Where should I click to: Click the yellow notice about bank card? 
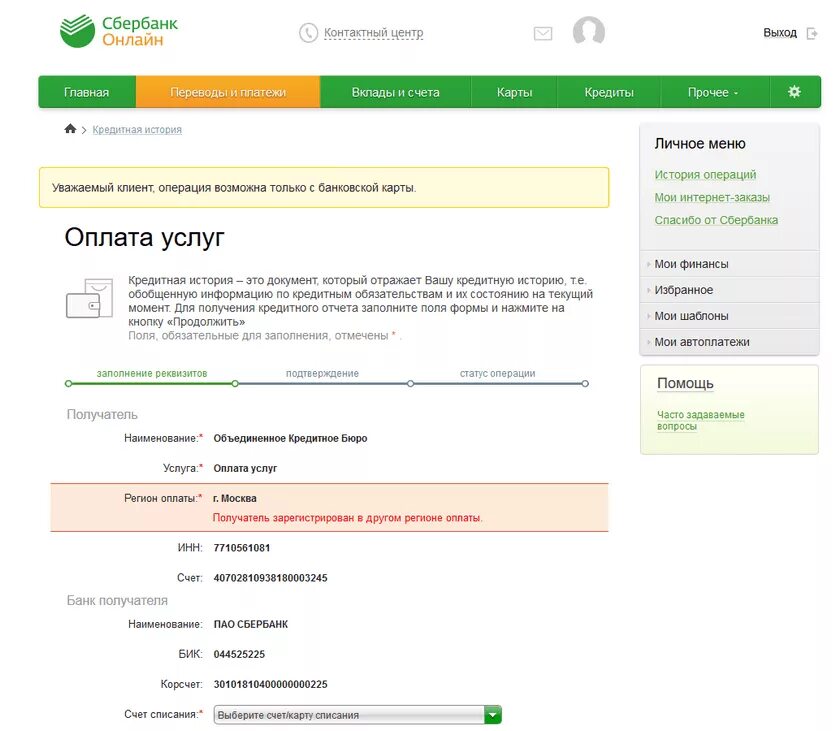(x=324, y=187)
